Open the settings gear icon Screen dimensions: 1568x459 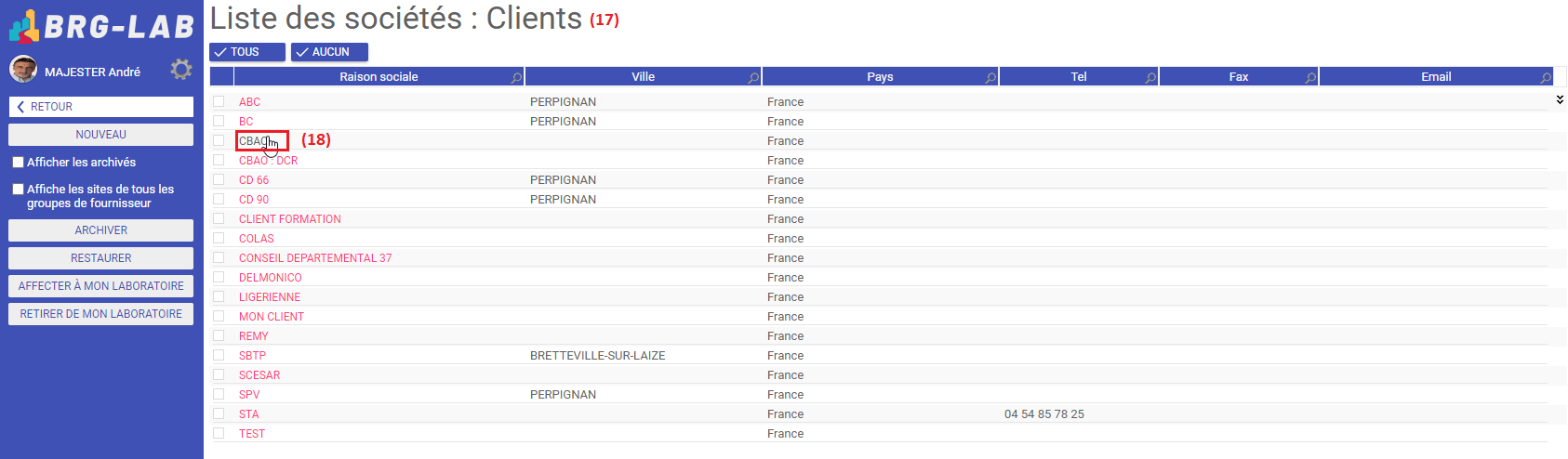pos(181,70)
